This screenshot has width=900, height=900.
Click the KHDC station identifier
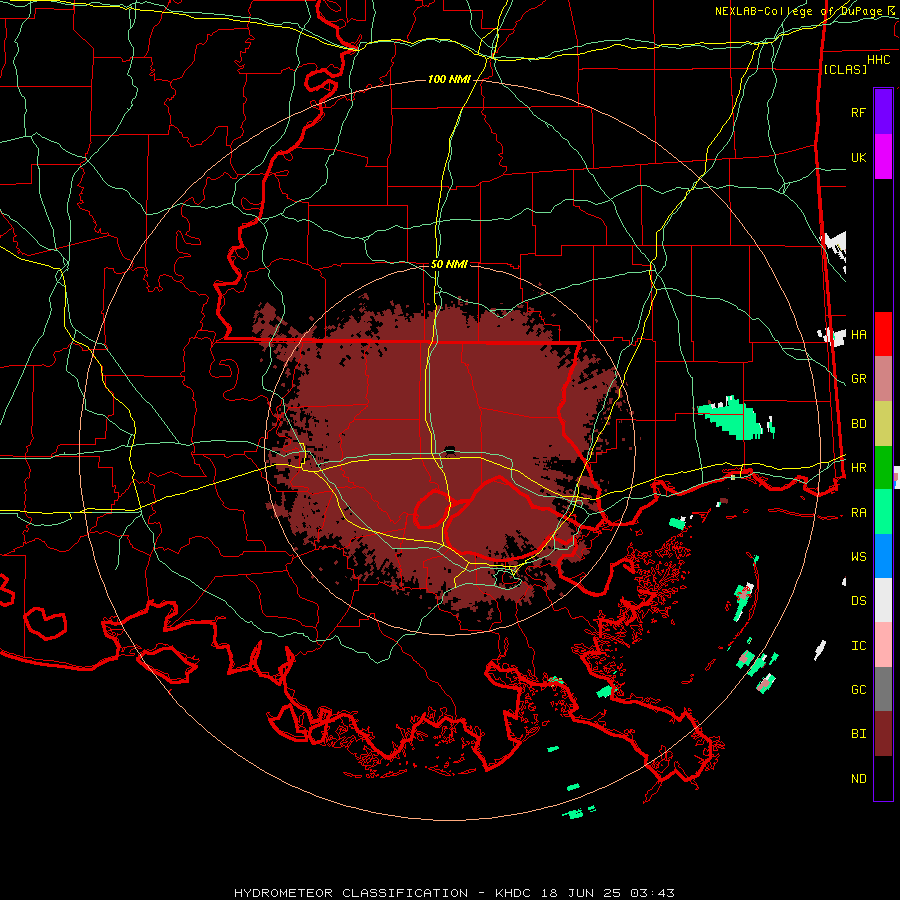coord(515,893)
